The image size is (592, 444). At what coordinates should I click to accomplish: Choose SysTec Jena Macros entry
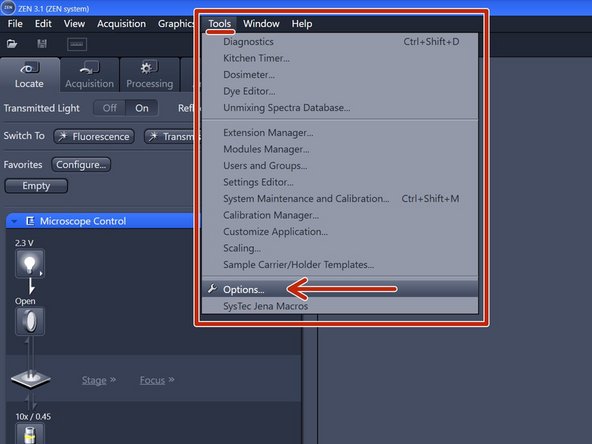(x=340, y=306)
